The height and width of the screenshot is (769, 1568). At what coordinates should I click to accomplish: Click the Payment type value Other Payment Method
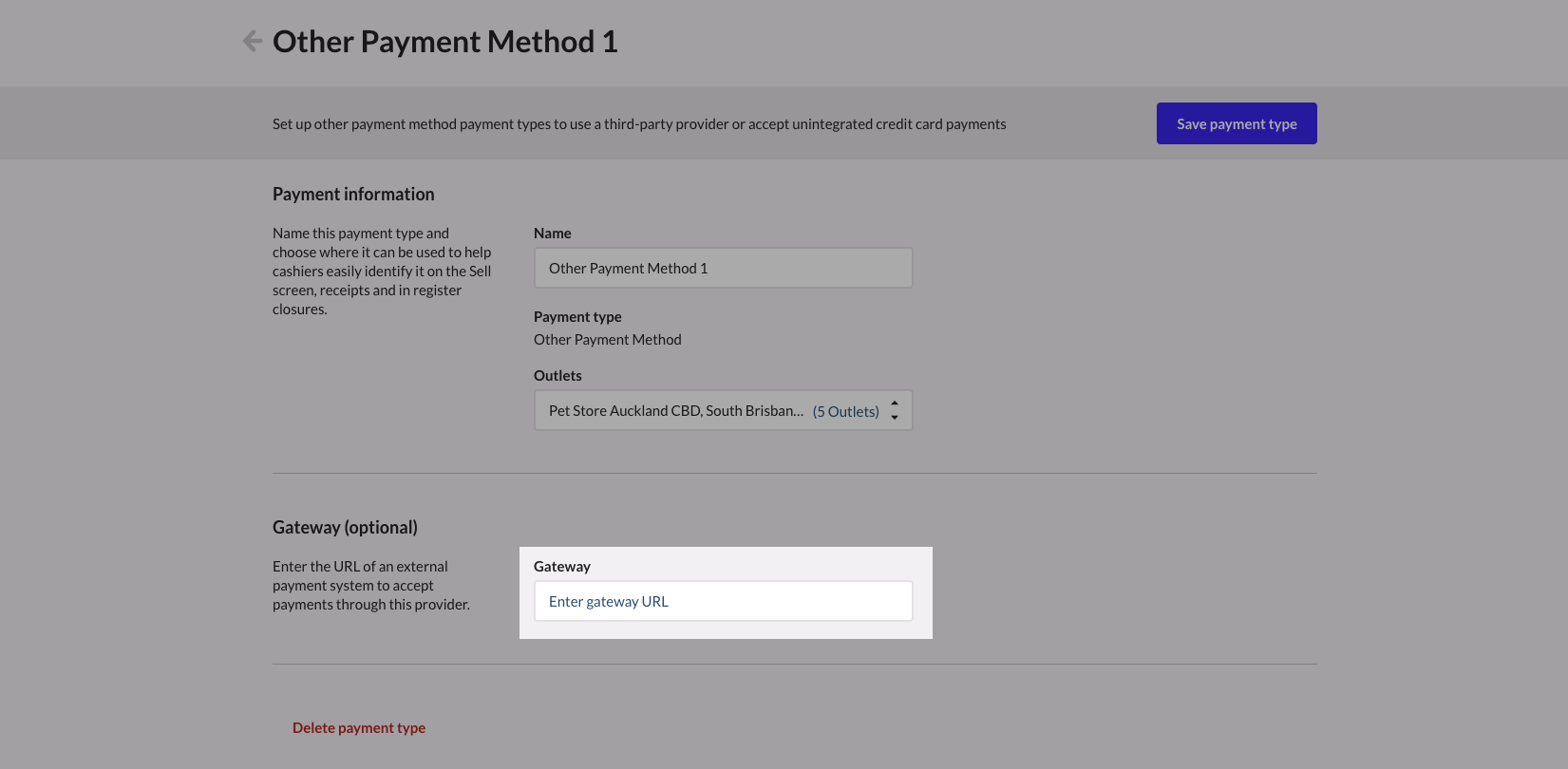click(x=608, y=340)
